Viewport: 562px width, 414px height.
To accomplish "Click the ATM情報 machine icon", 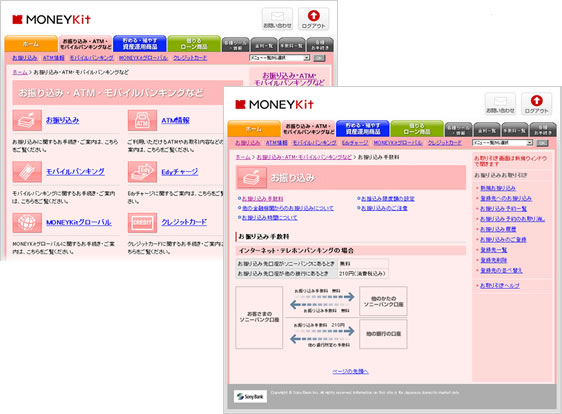I will (x=142, y=120).
